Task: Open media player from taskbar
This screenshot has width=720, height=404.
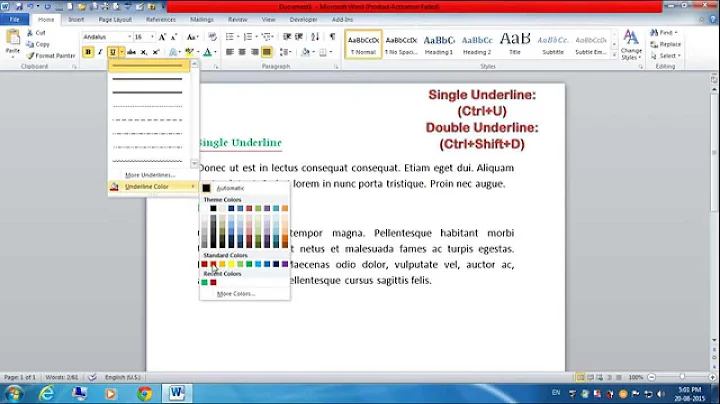Action: point(111,393)
